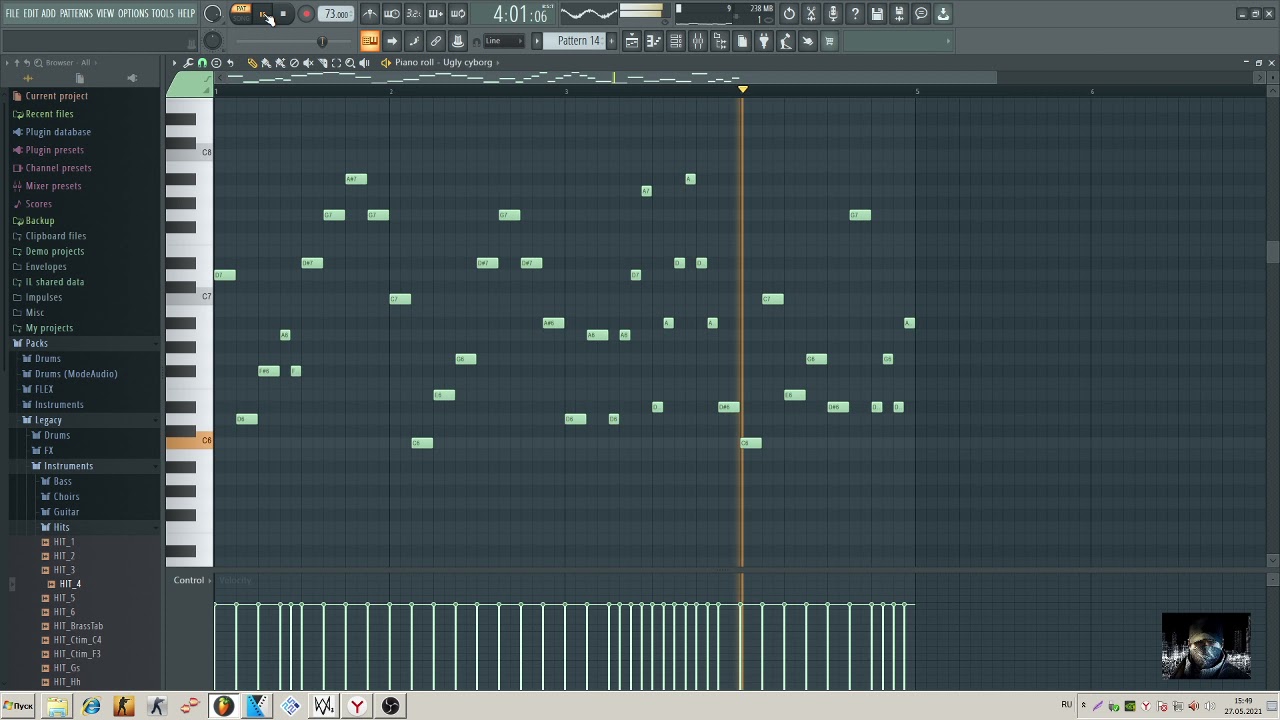
Task: Toggle the typing keyboard to piano icon
Action: click(370, 41)
